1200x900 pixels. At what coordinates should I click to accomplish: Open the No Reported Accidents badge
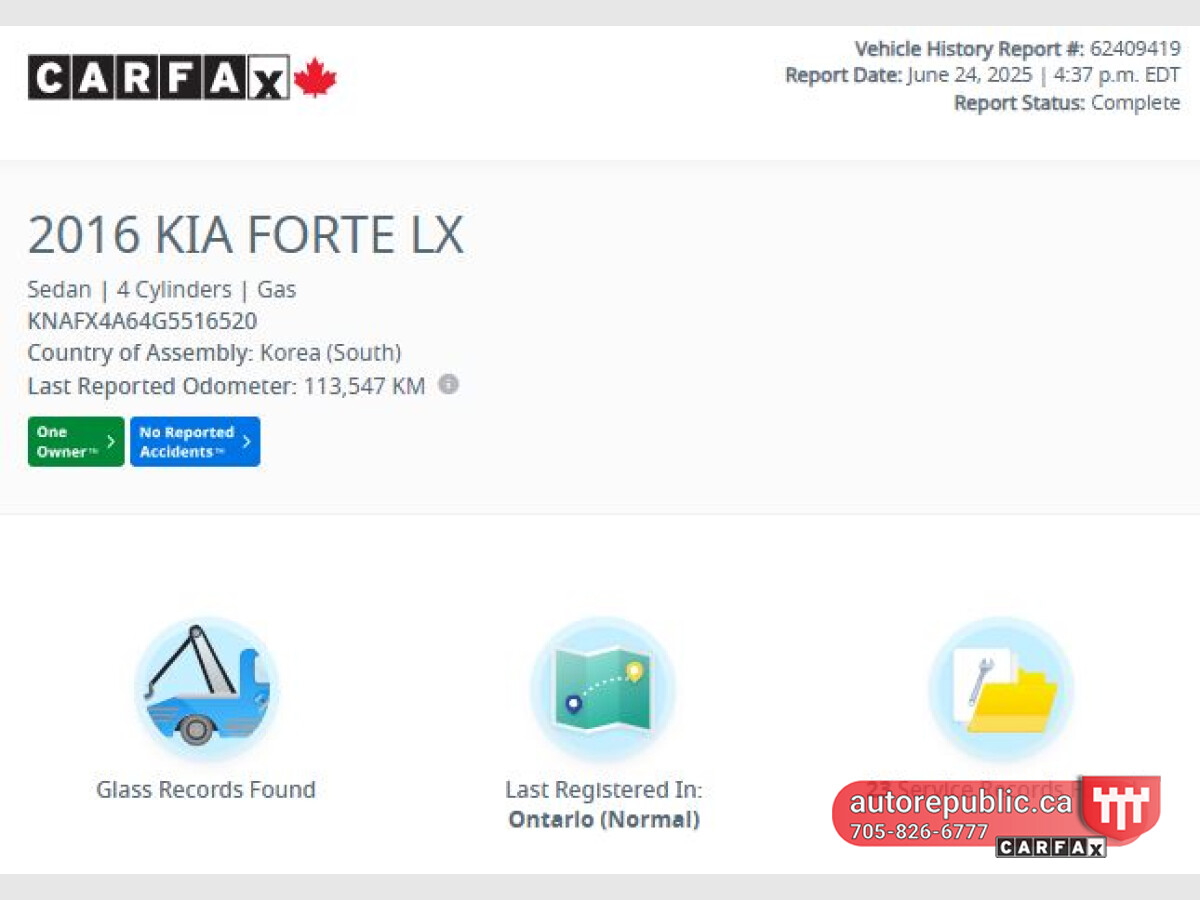[x=195, y=442]
